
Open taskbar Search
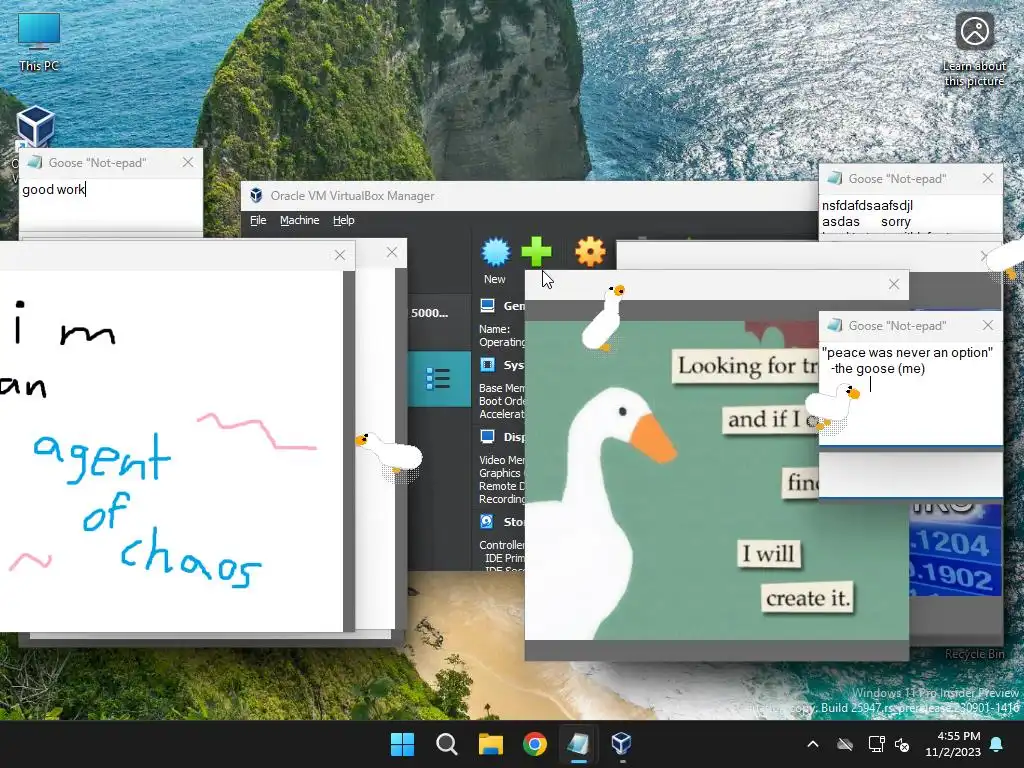click(x=447, y=744)
